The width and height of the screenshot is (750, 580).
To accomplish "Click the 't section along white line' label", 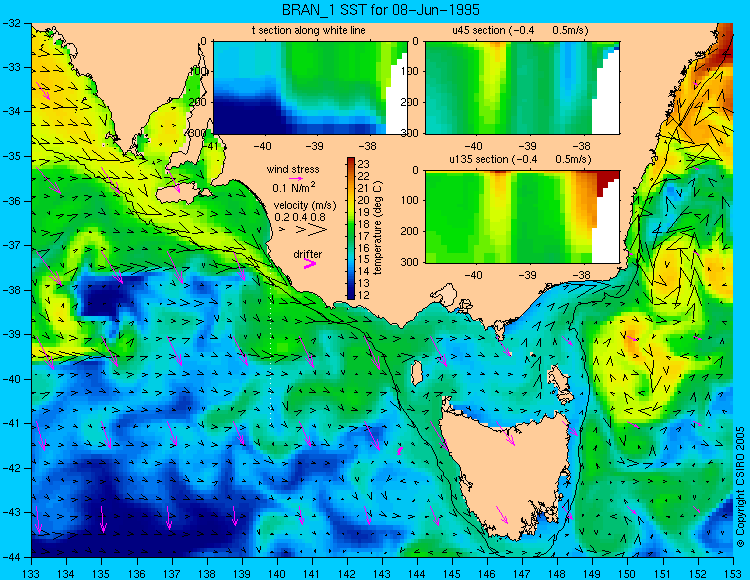I will (309, 30).
